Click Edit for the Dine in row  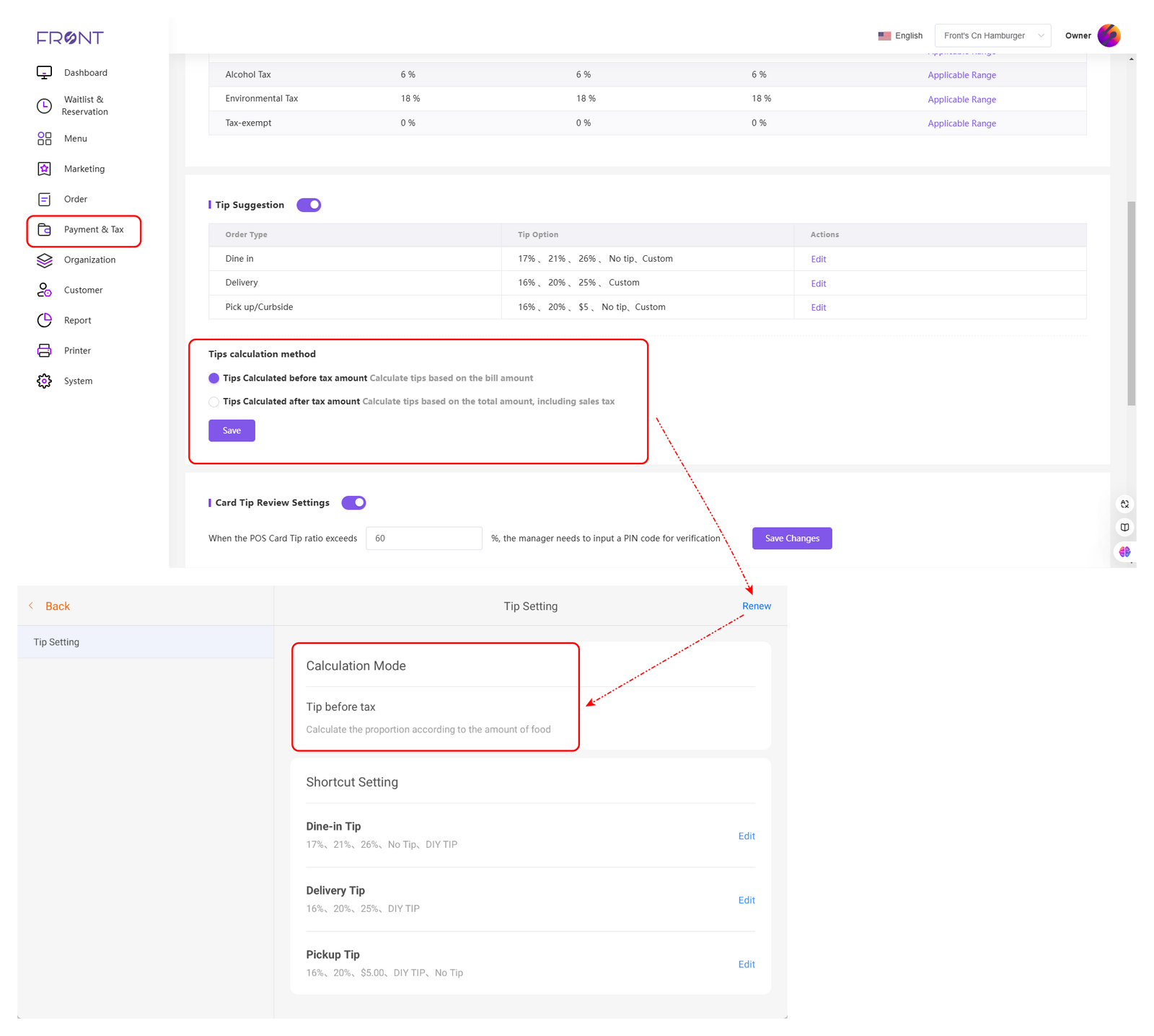(x=818, y=260)
